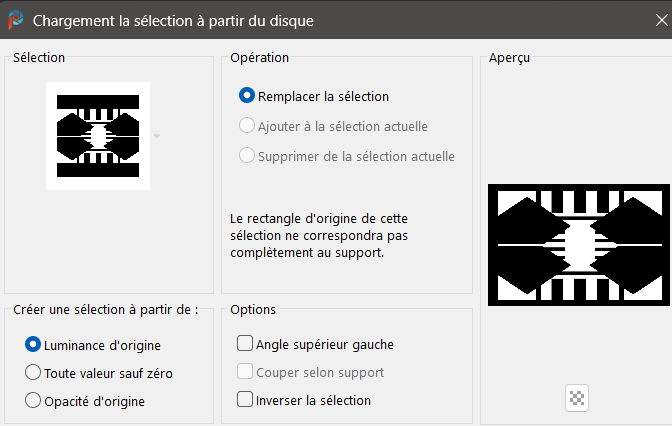Close the Chargement la sélection dialog

662,20
